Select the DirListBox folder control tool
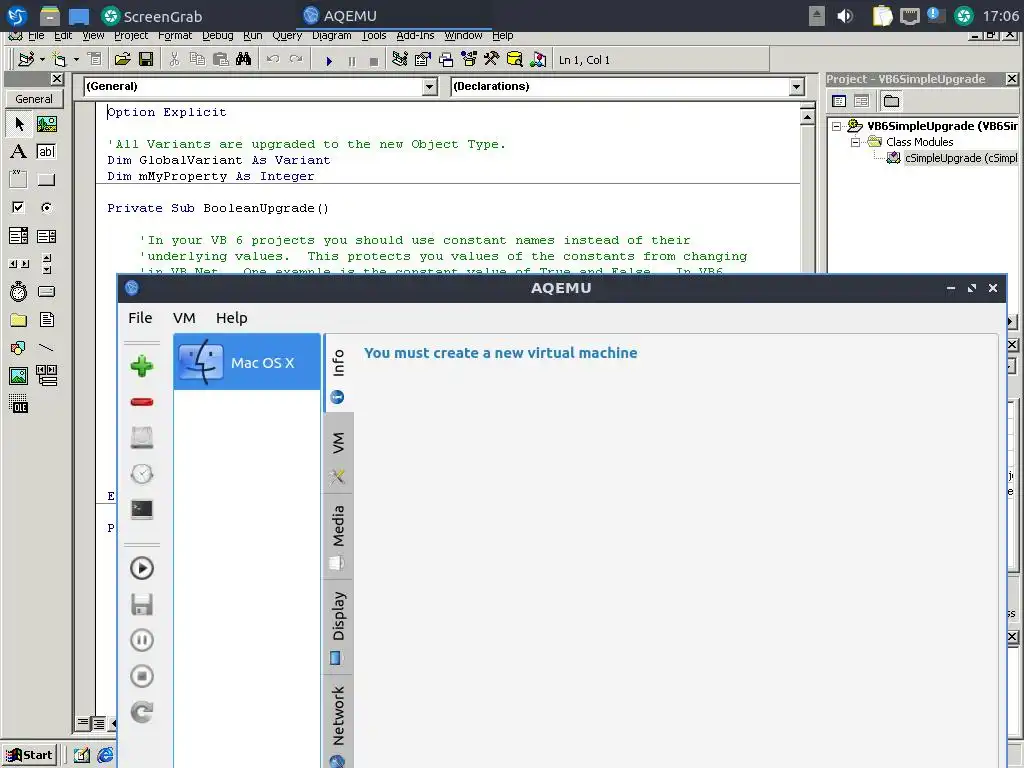This screenshot has height=768, width=1024. coord(18,319)
